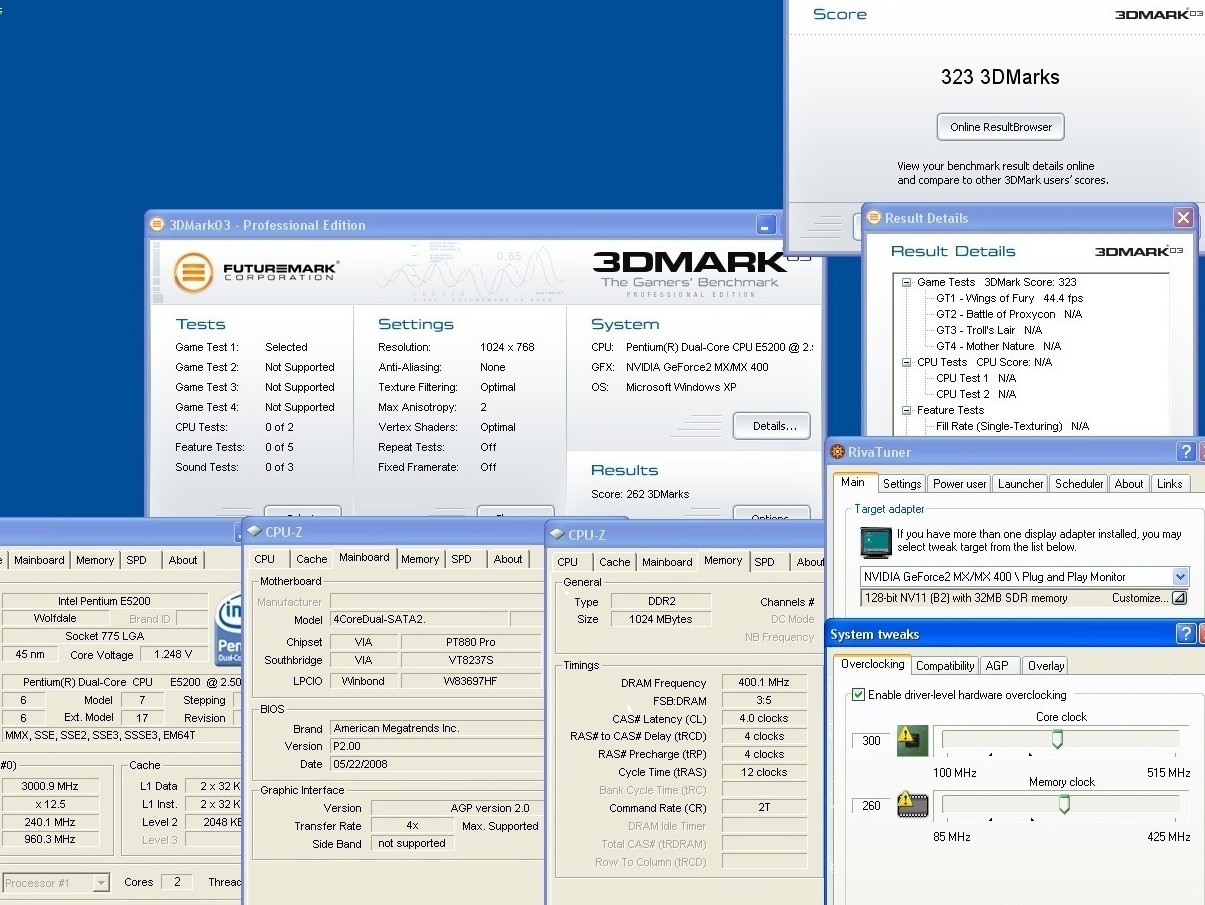Select GT1 - Wings of Fury result row
Screen dimensions: 1205x905
pyautogui.click(x=1009, y=298)
